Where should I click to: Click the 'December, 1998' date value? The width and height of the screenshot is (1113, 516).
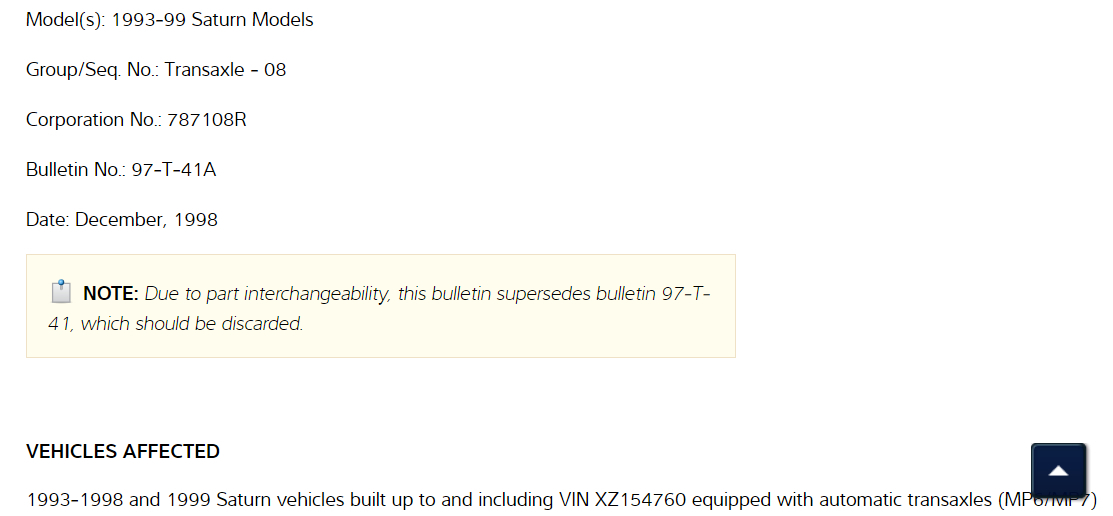[147, 220]
